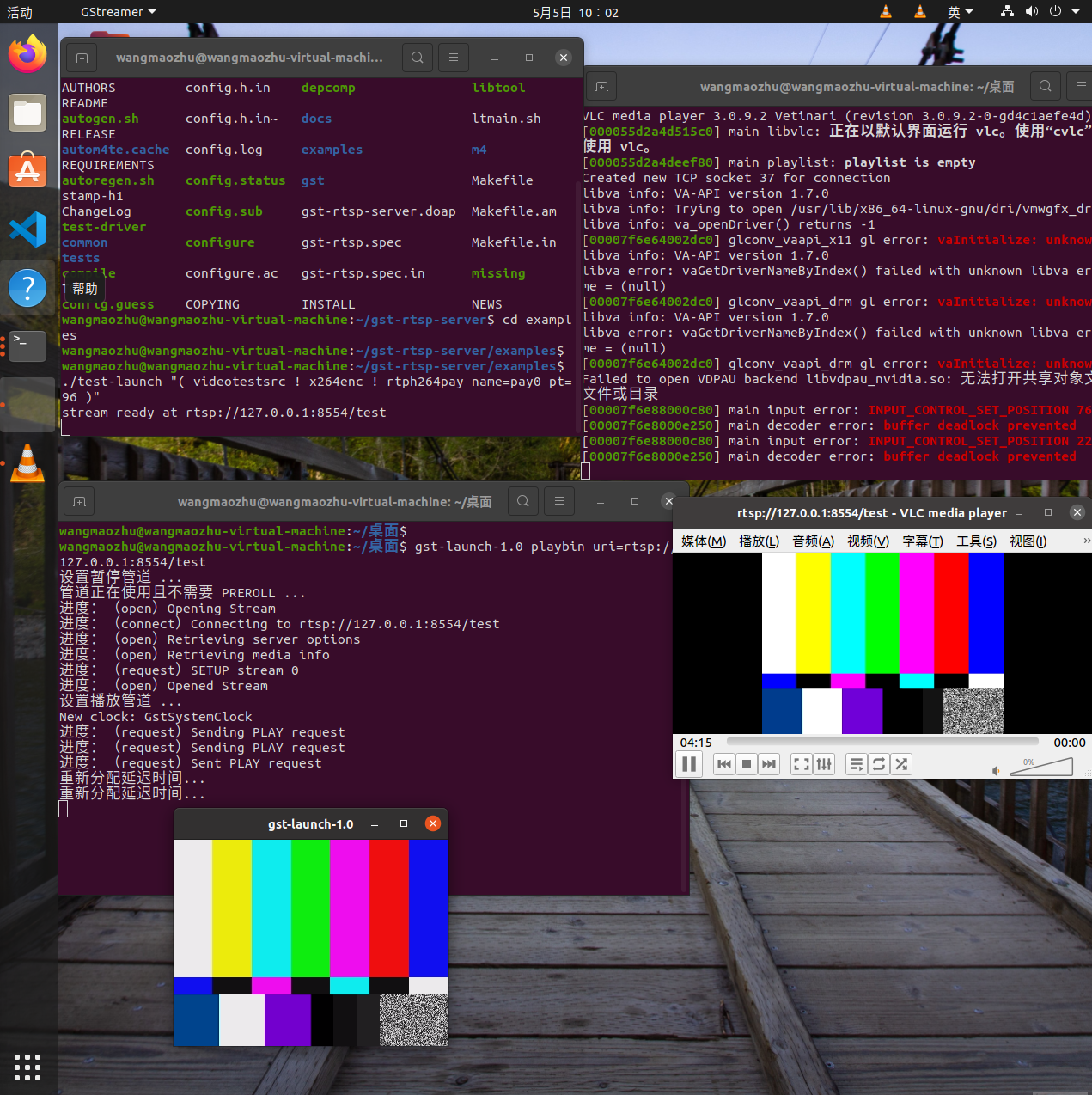Open Help from the dock
Viewport: 1092px width, 1095px height.
click(27, 287)
